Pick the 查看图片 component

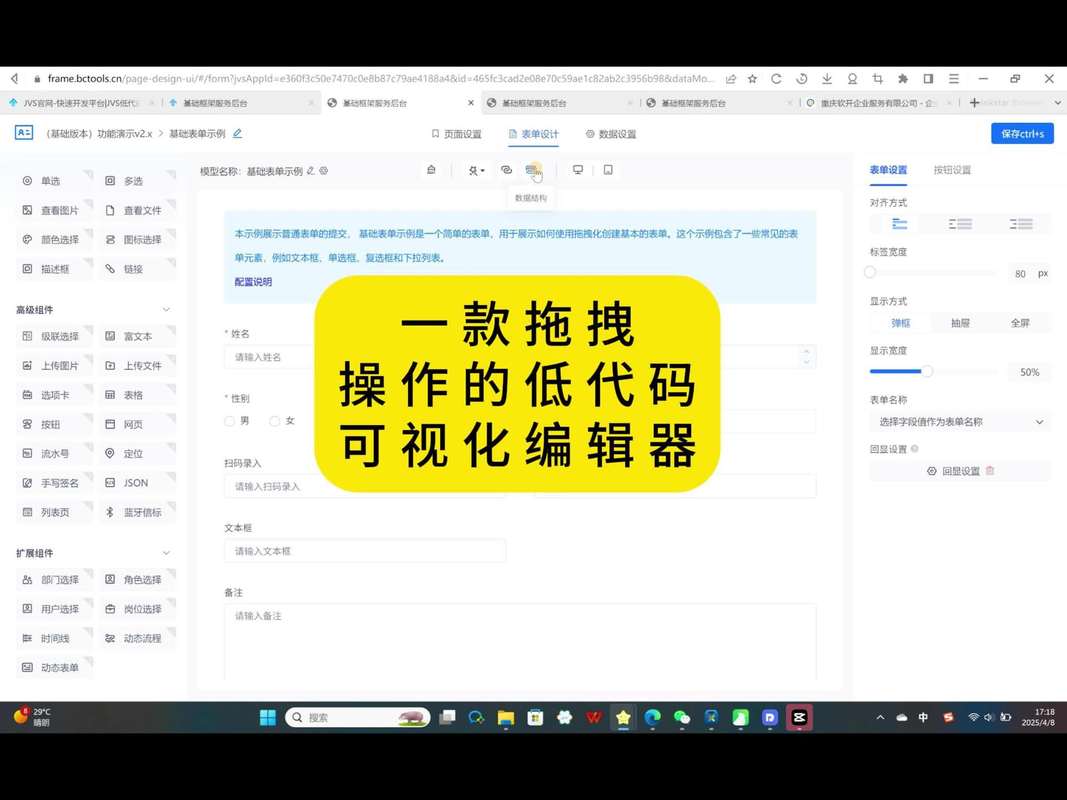(54, 210)
